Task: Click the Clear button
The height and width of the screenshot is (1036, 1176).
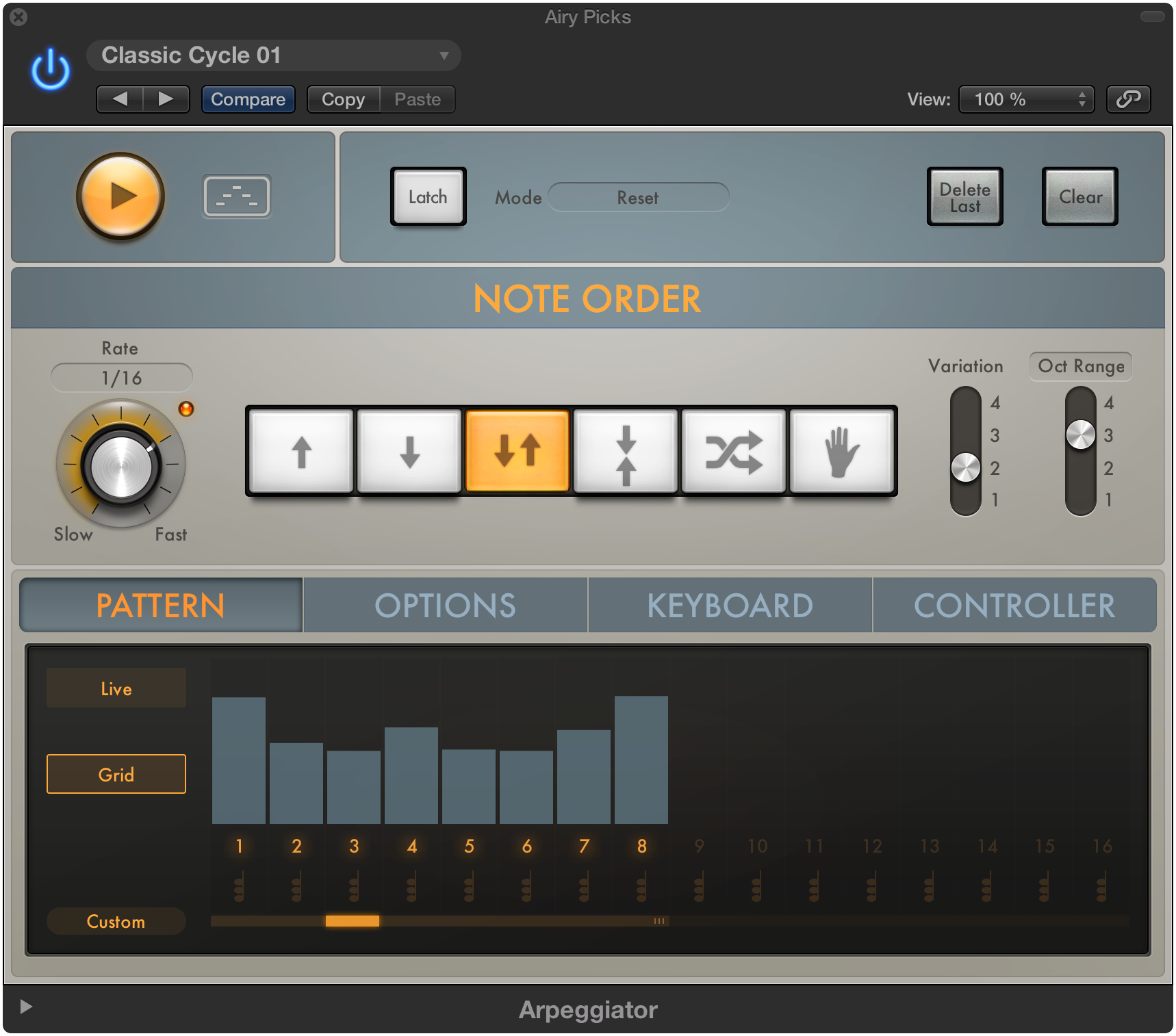Action: tap(1080, 196)
